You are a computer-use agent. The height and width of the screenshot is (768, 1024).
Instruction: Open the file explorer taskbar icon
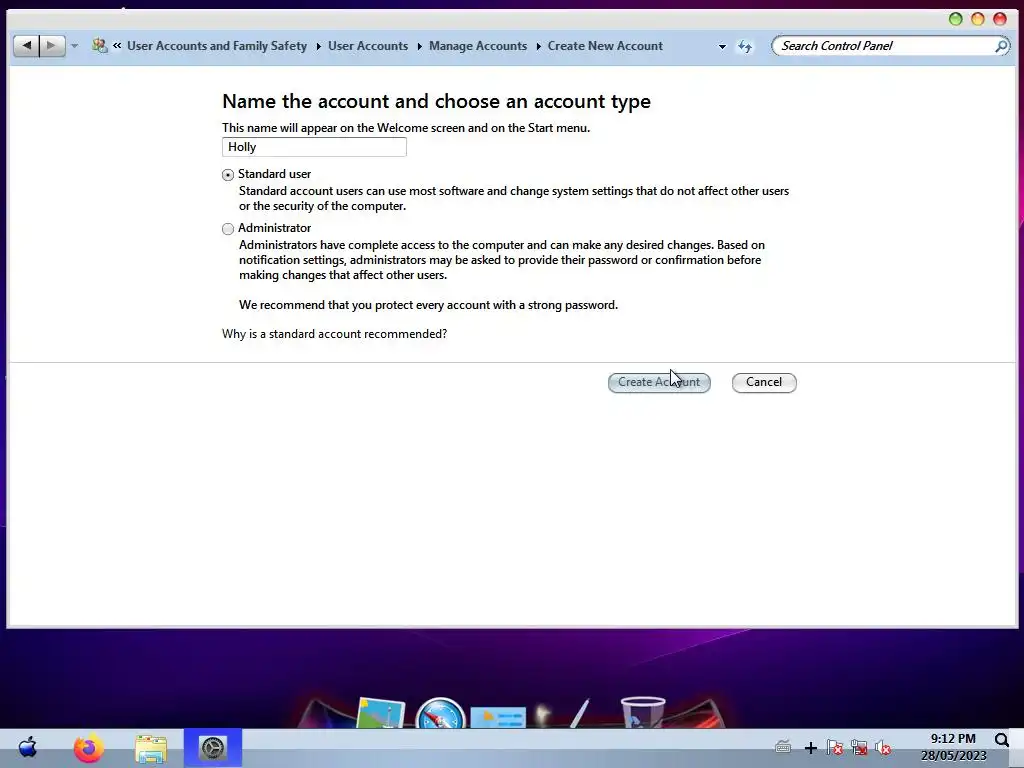151,748
